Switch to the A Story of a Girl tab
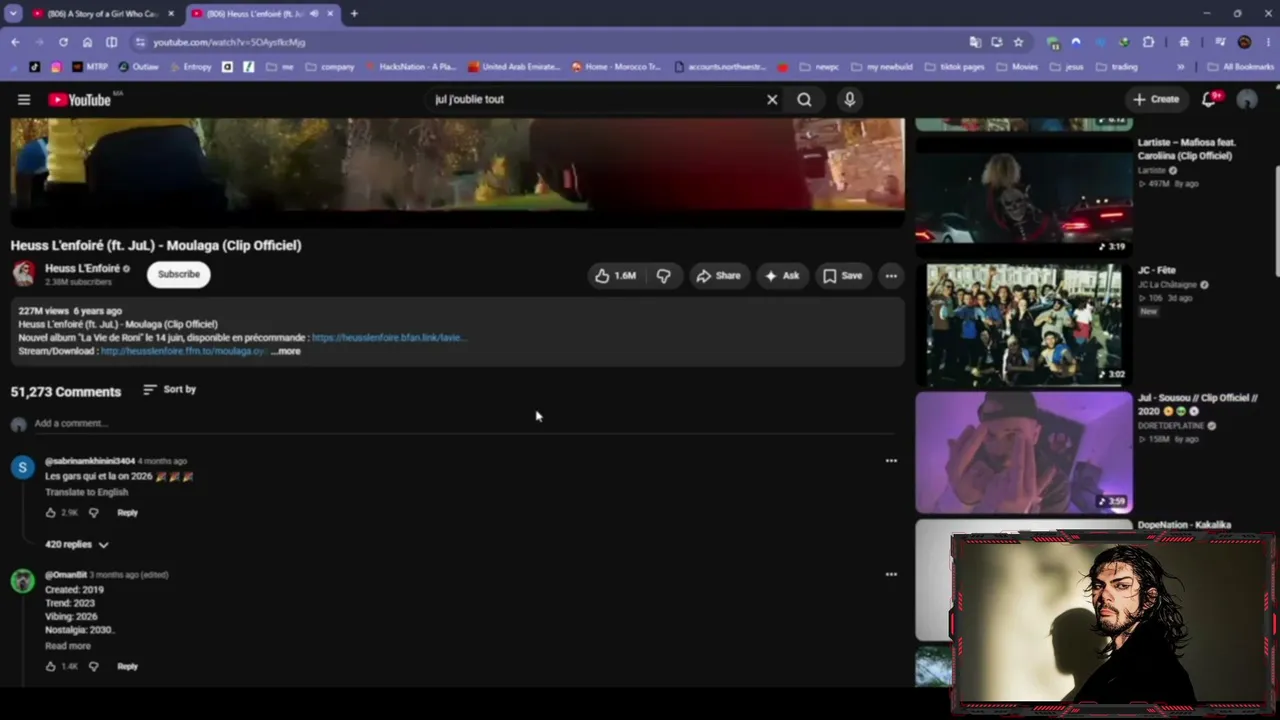The height and width of the screenshot is (720, 1280). pos(102,14)
